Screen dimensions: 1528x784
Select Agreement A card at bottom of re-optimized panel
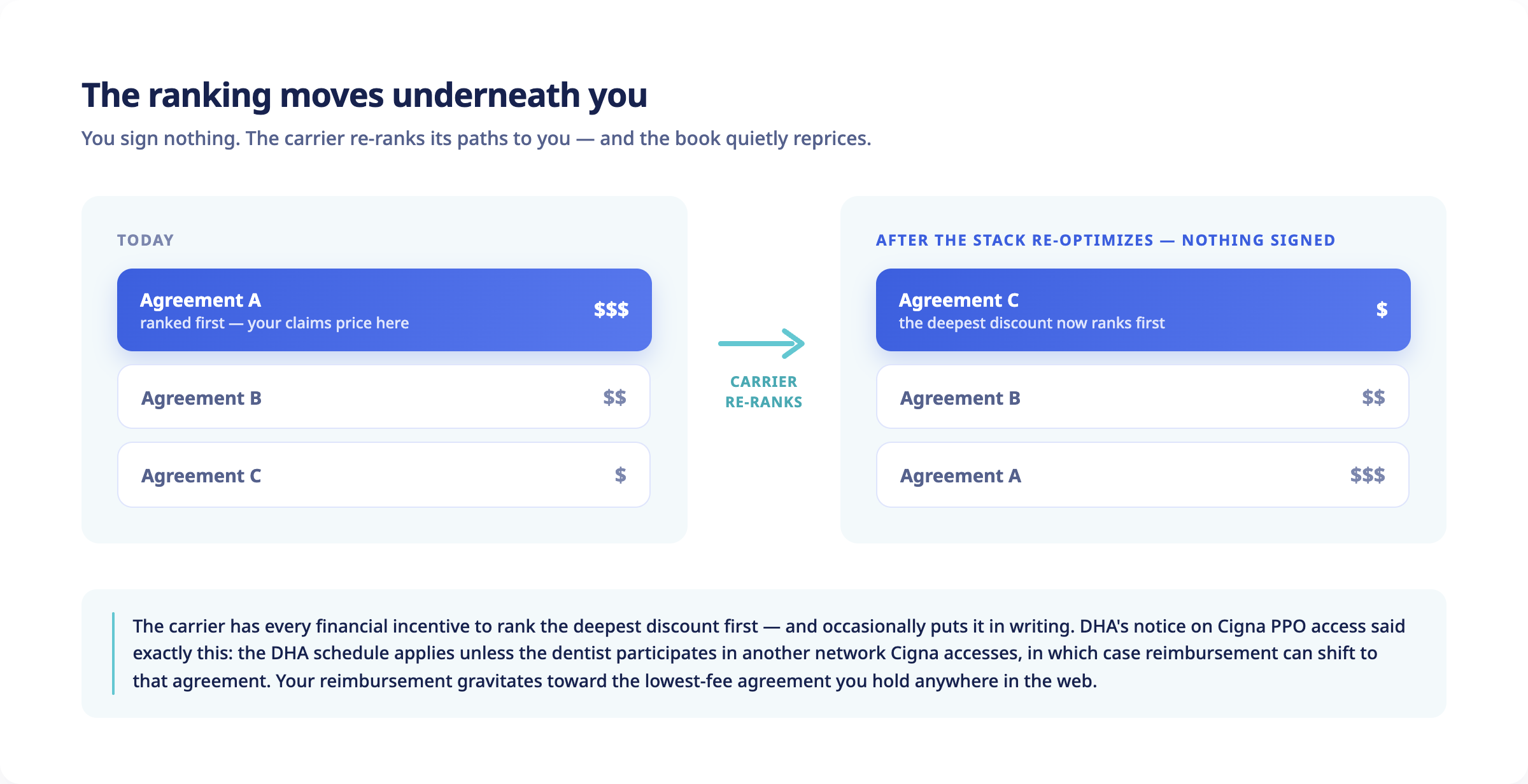pos(1143,475)
